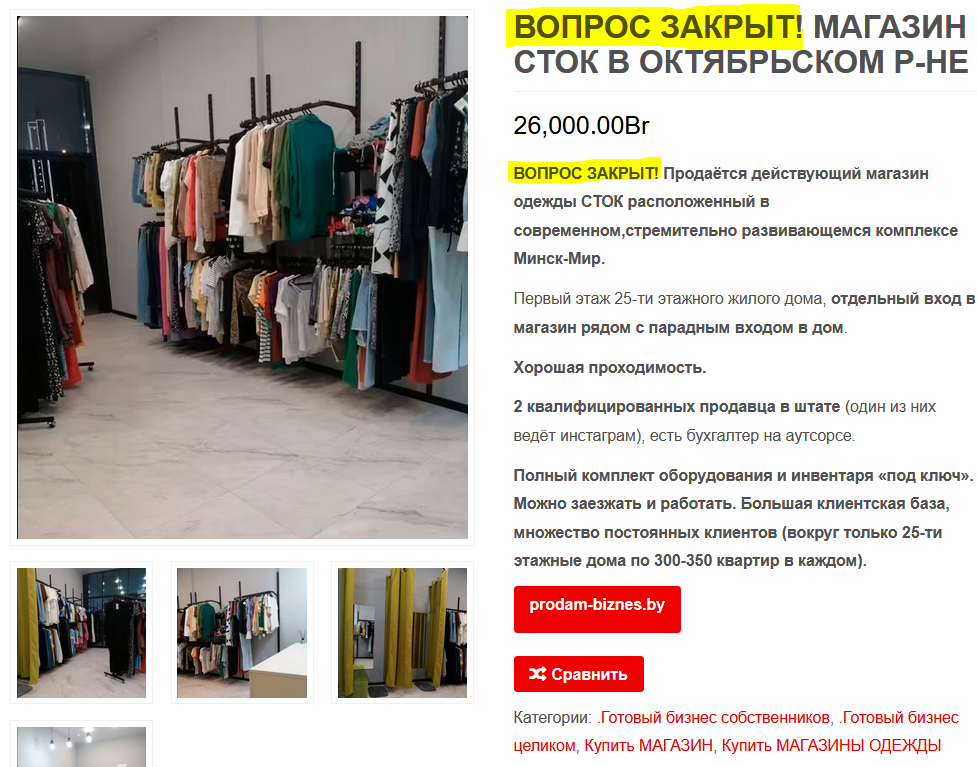Click the red prodam-biznes.by button
This screenshot has width=977, height=767.
click(597, 609)
